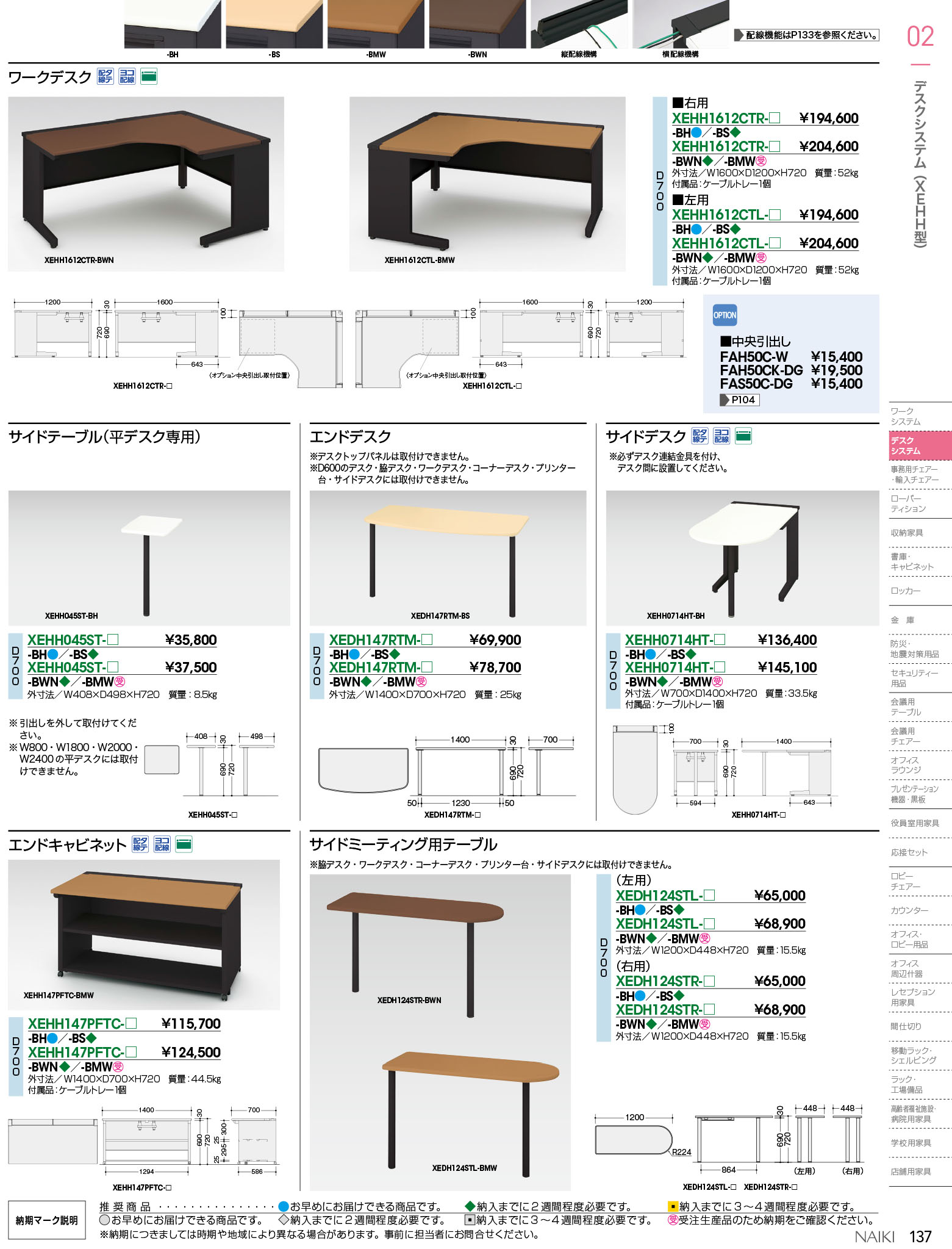Click the arrow before the P133 wiring reference note
The image size is (952, 1249).
[x=739, y=35]
